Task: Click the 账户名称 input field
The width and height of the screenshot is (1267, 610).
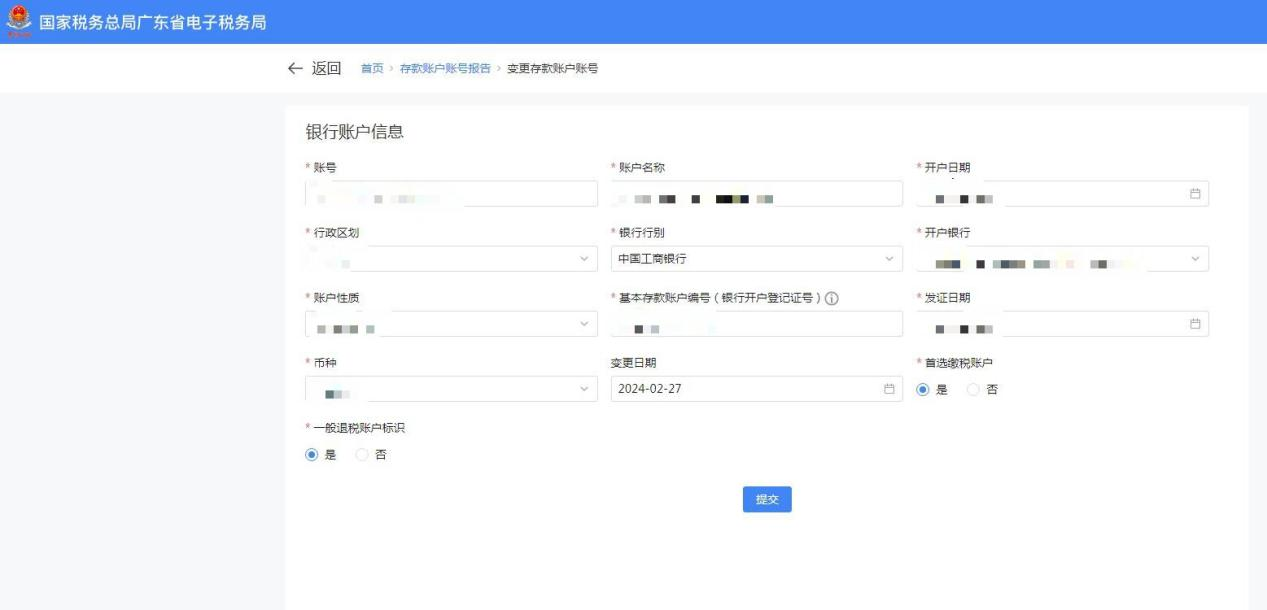Action: tap(755, 194)
